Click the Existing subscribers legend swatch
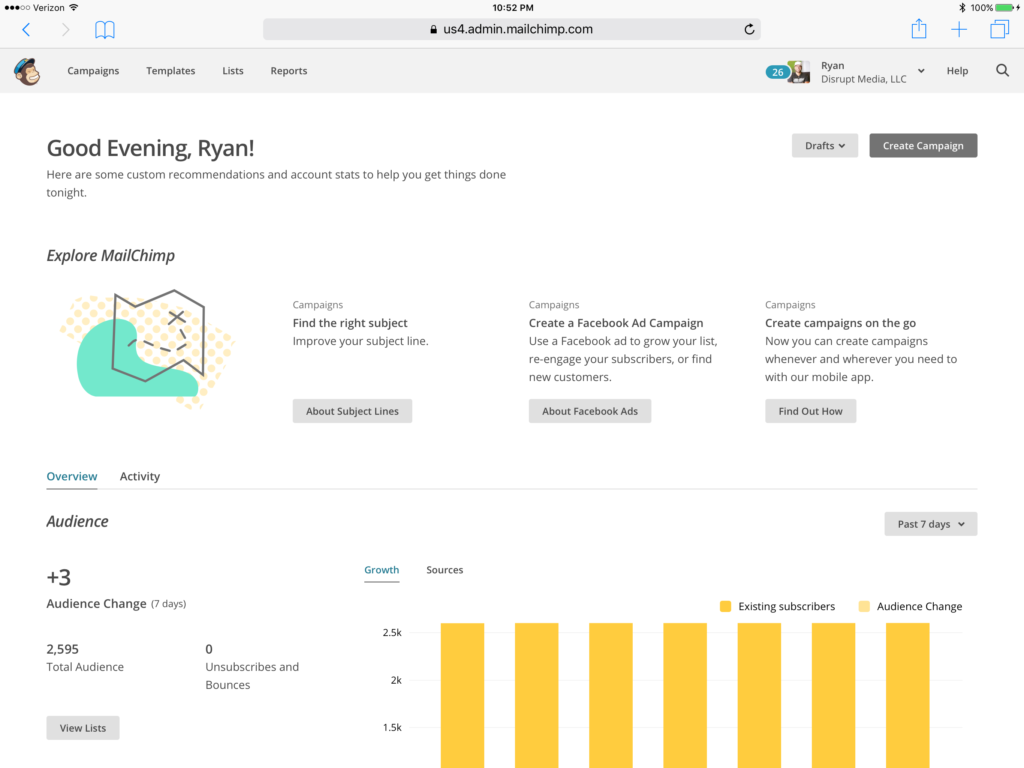 click(x=725, y=606)
